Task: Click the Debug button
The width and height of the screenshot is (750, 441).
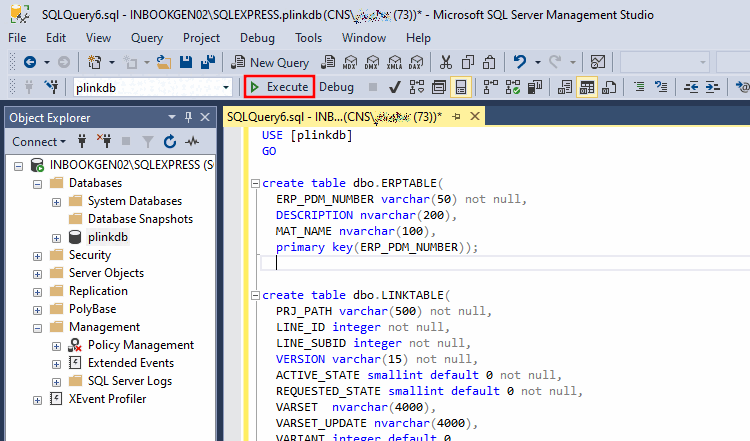Action: pyautogui.click(x=336, y=87)
